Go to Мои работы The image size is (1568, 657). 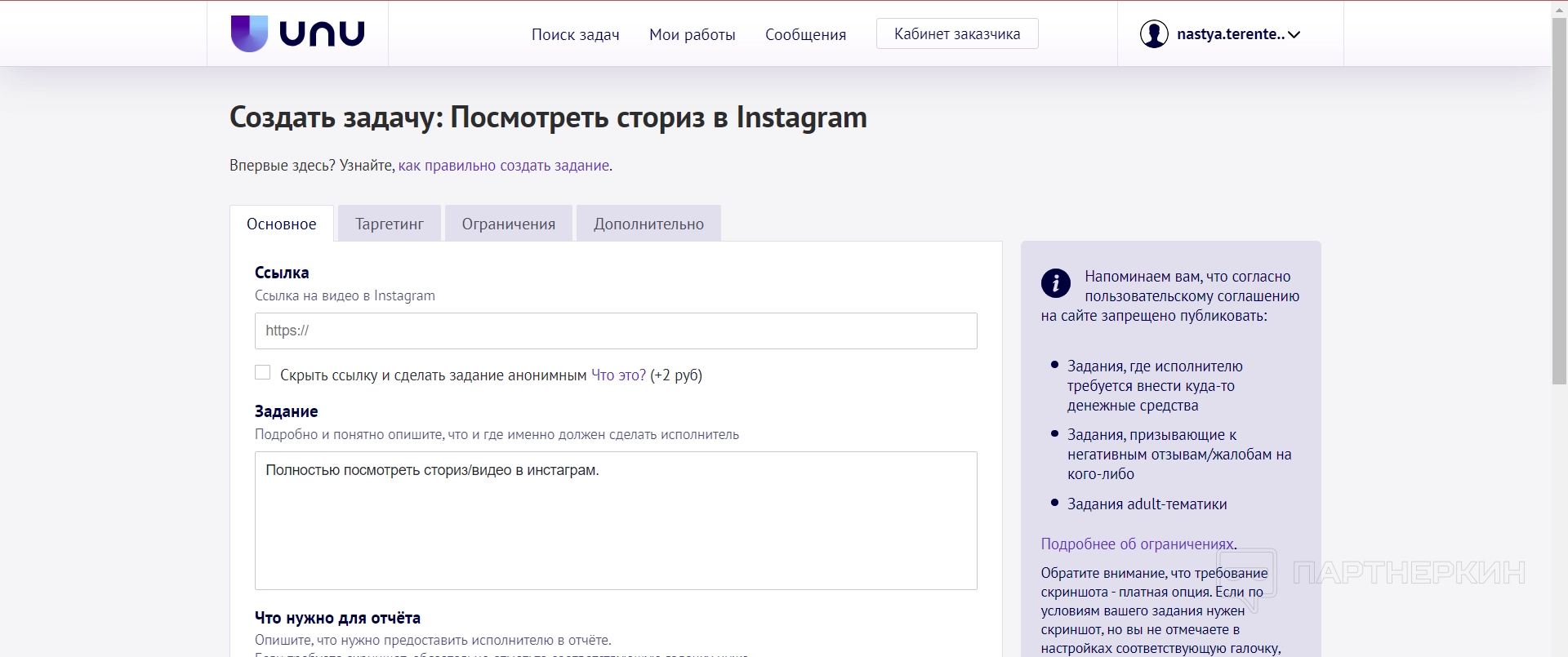click(x=693, y=34)
